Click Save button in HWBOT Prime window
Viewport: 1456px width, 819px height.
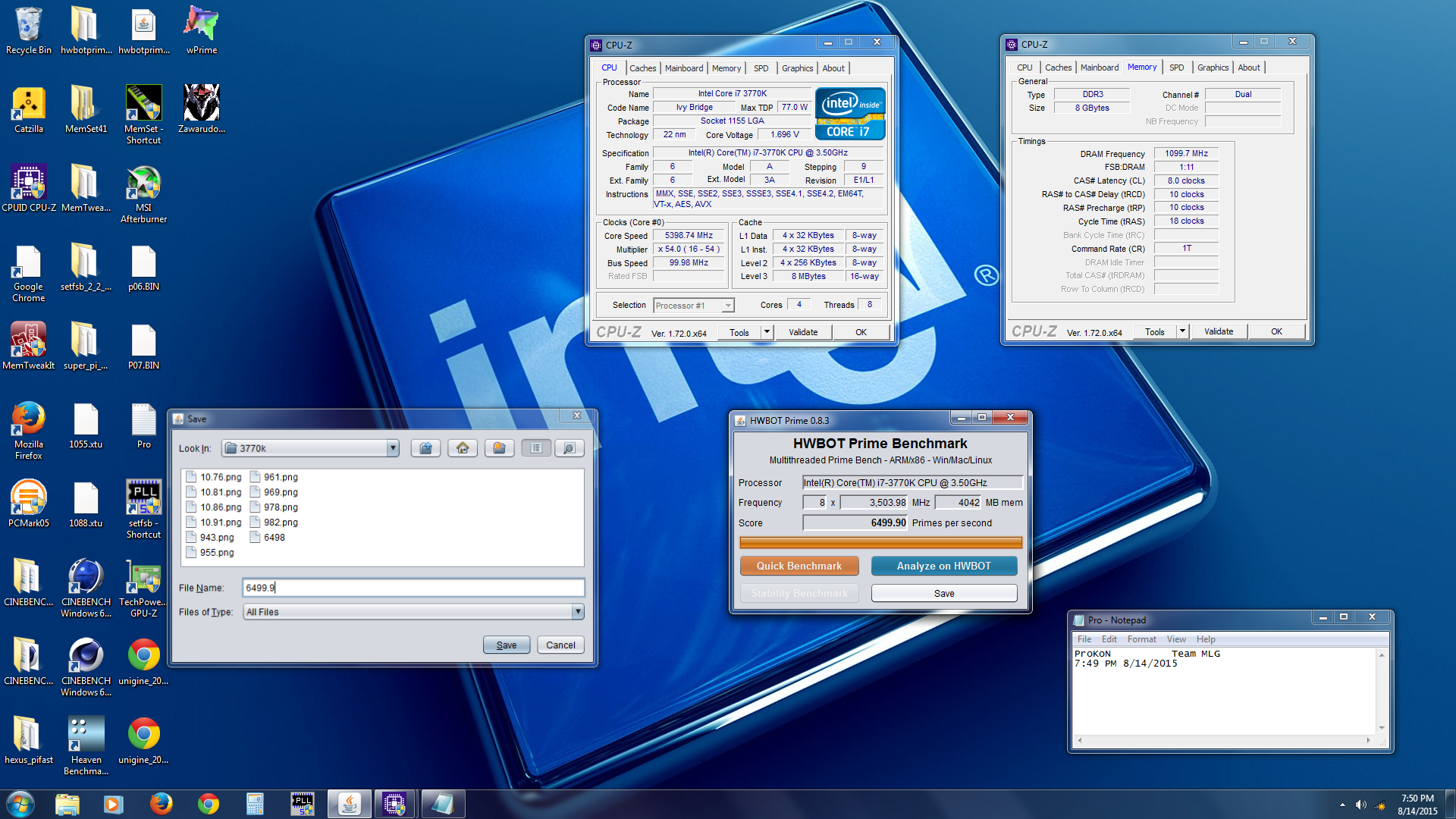pos(944,593)
